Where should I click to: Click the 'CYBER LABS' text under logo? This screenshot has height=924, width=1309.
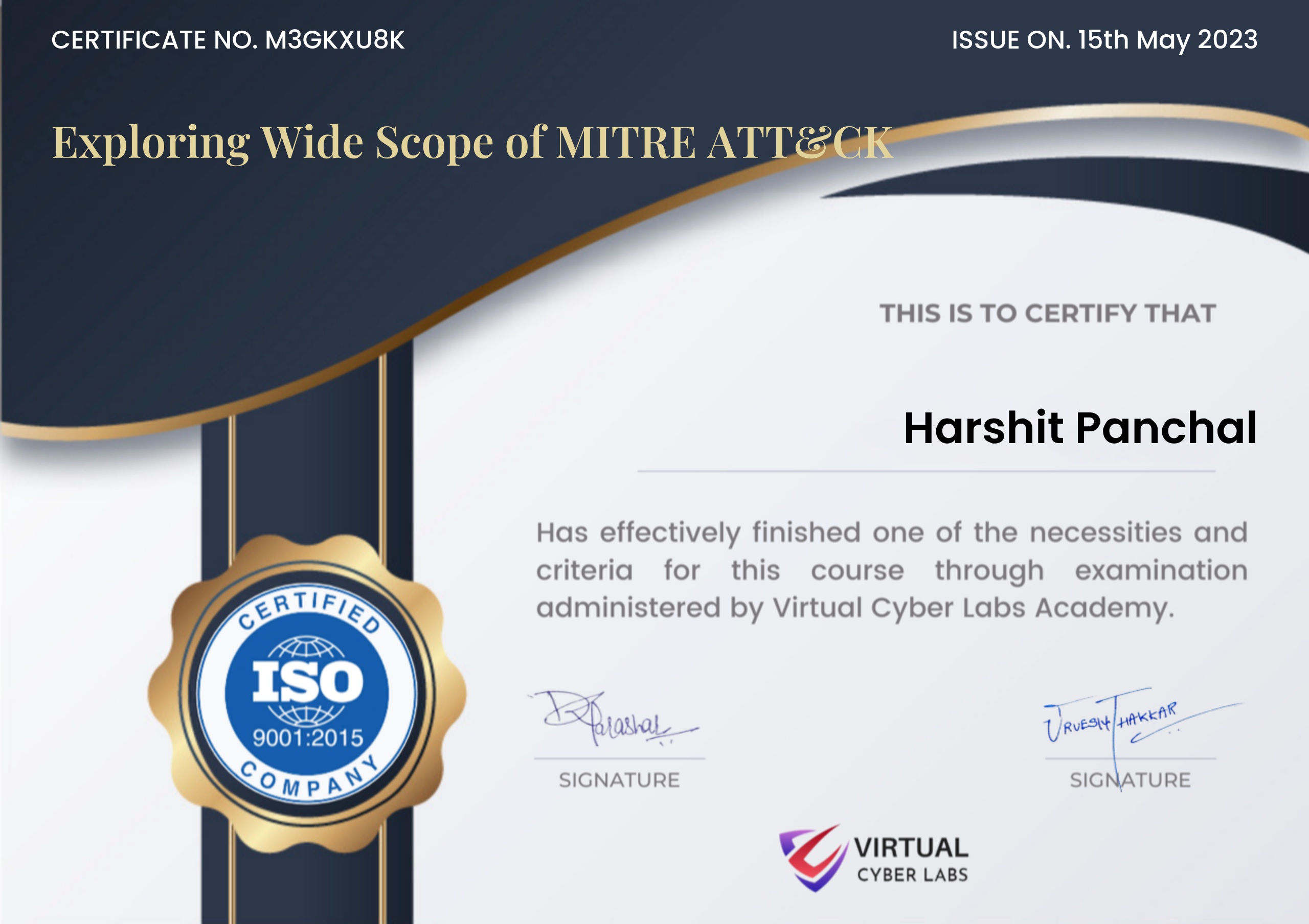click(x=912, y=874)
